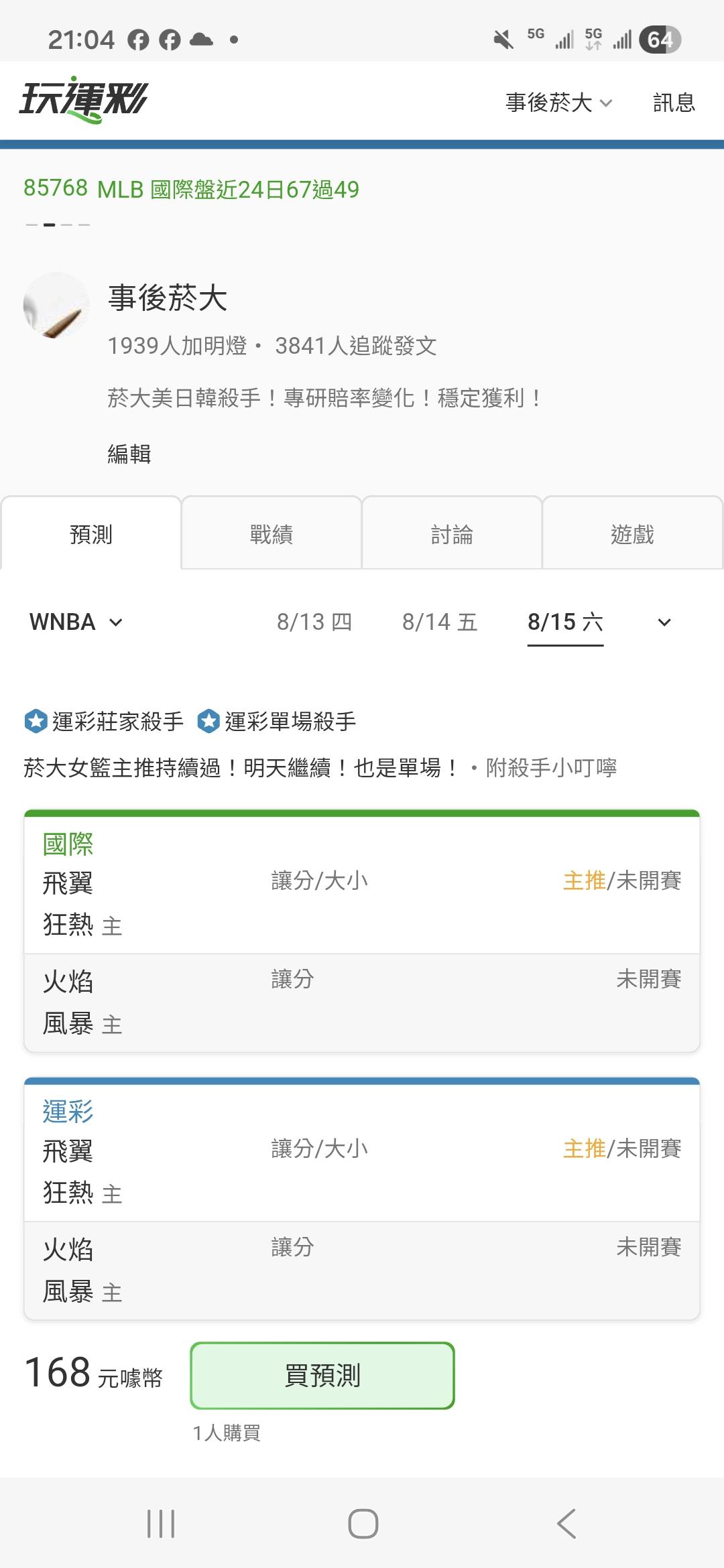The width and height of the screenshot is (724, 1568).
Task: Tap 編輯 to edit profile
Action: 129,454
